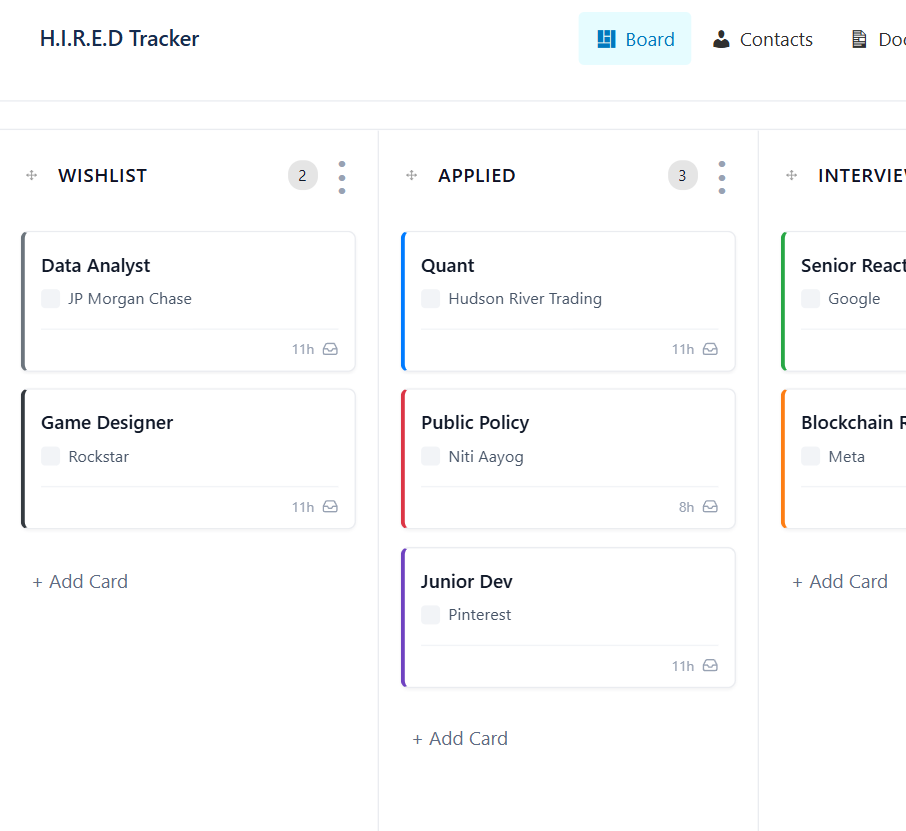Open the H.I.R.E.D Tracker home title

click(x=119, y=39)
